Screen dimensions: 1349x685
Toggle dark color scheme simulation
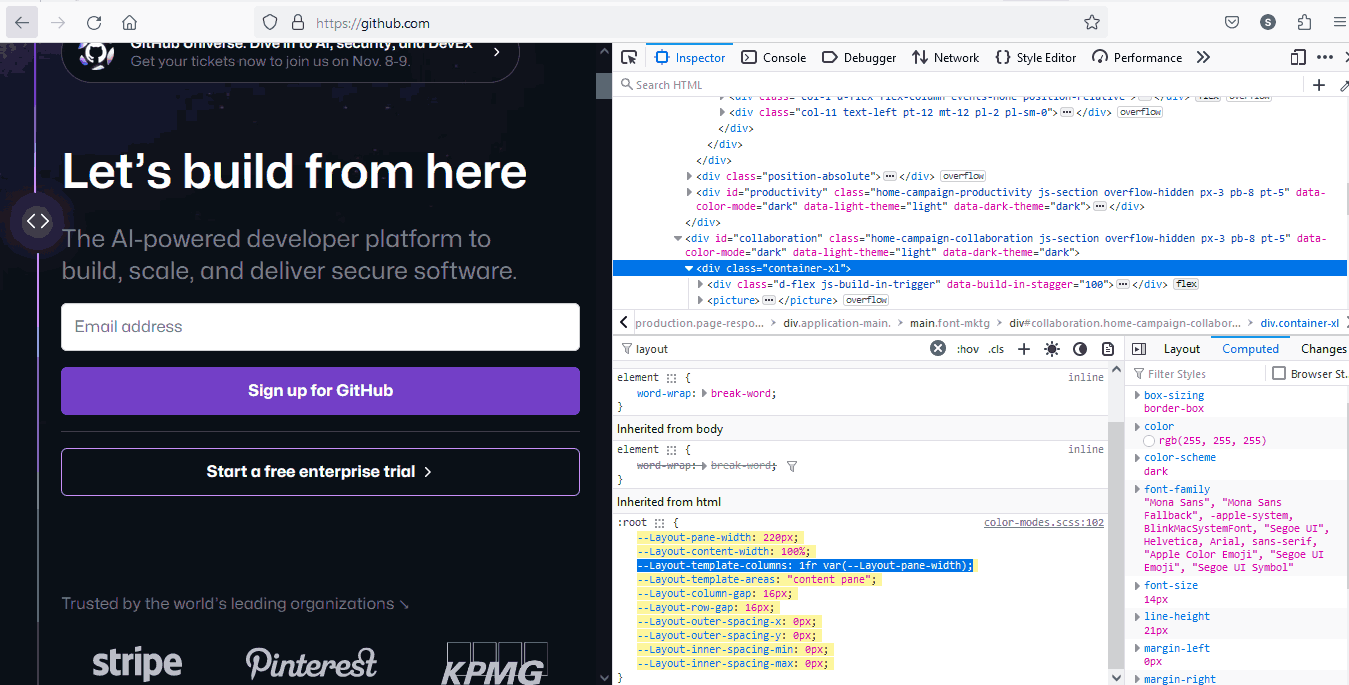pyautogui.click(x=1079, y=348)
